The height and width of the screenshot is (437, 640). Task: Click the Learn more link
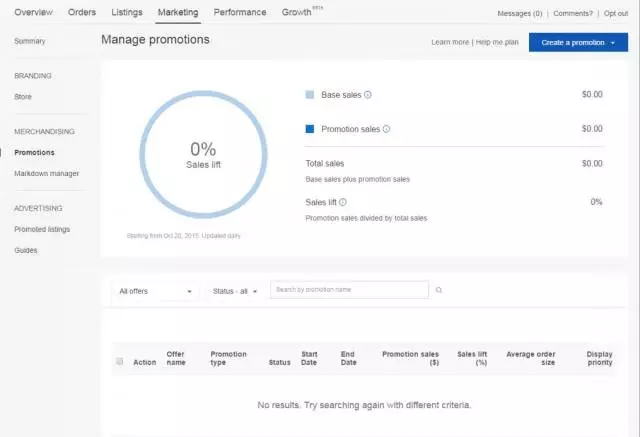450,43
